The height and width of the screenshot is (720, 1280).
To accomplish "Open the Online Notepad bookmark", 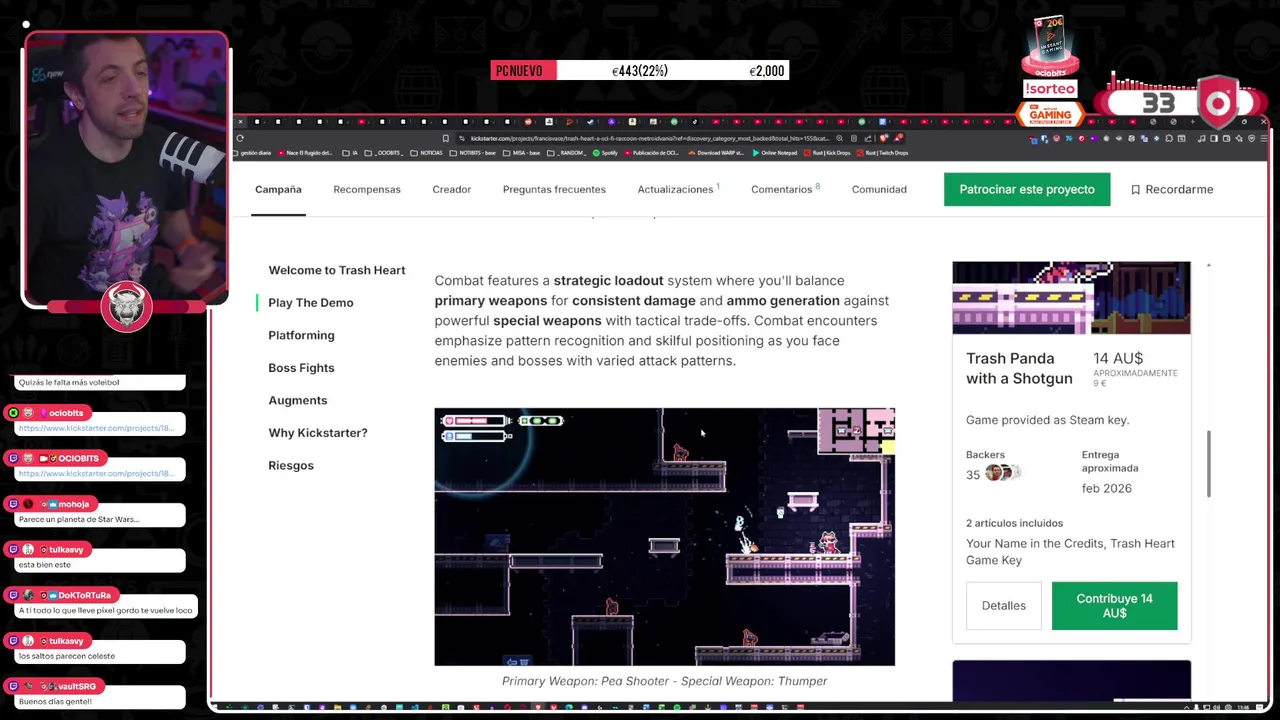I will point(775,153).
